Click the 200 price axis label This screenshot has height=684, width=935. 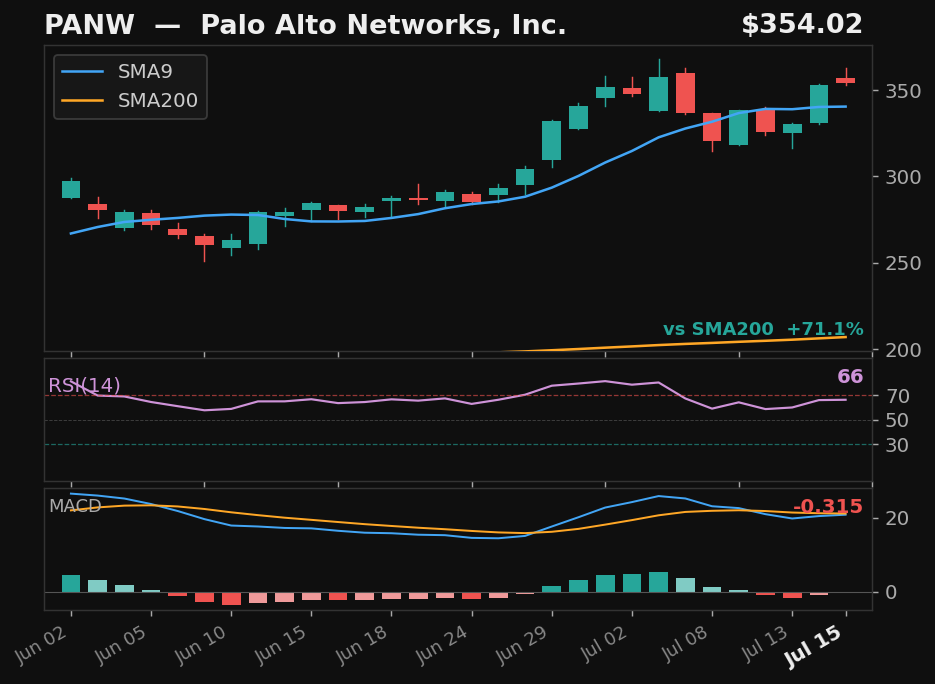[903, 350]
